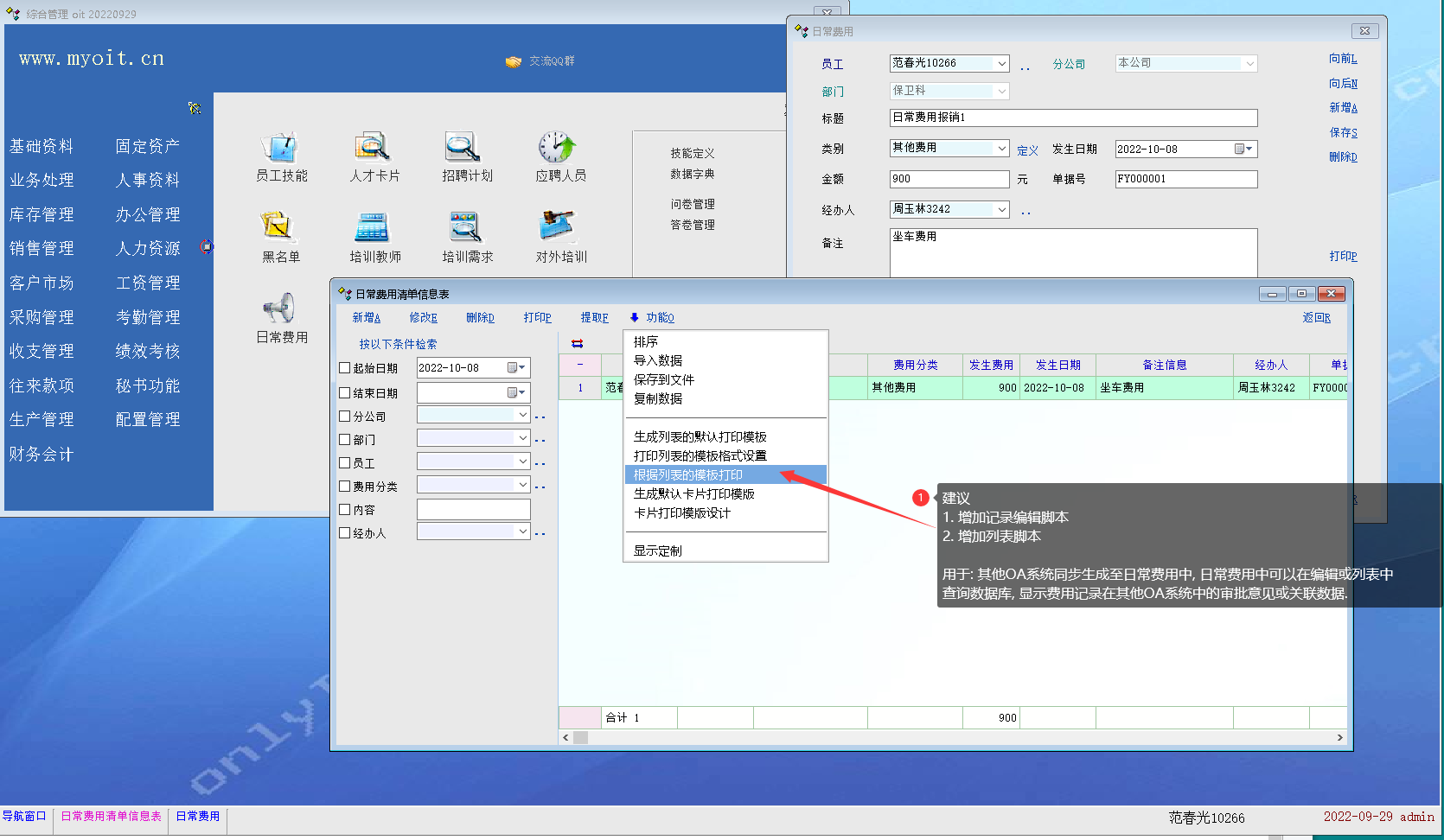Open the 人才卡片 icon

point(374,149)
